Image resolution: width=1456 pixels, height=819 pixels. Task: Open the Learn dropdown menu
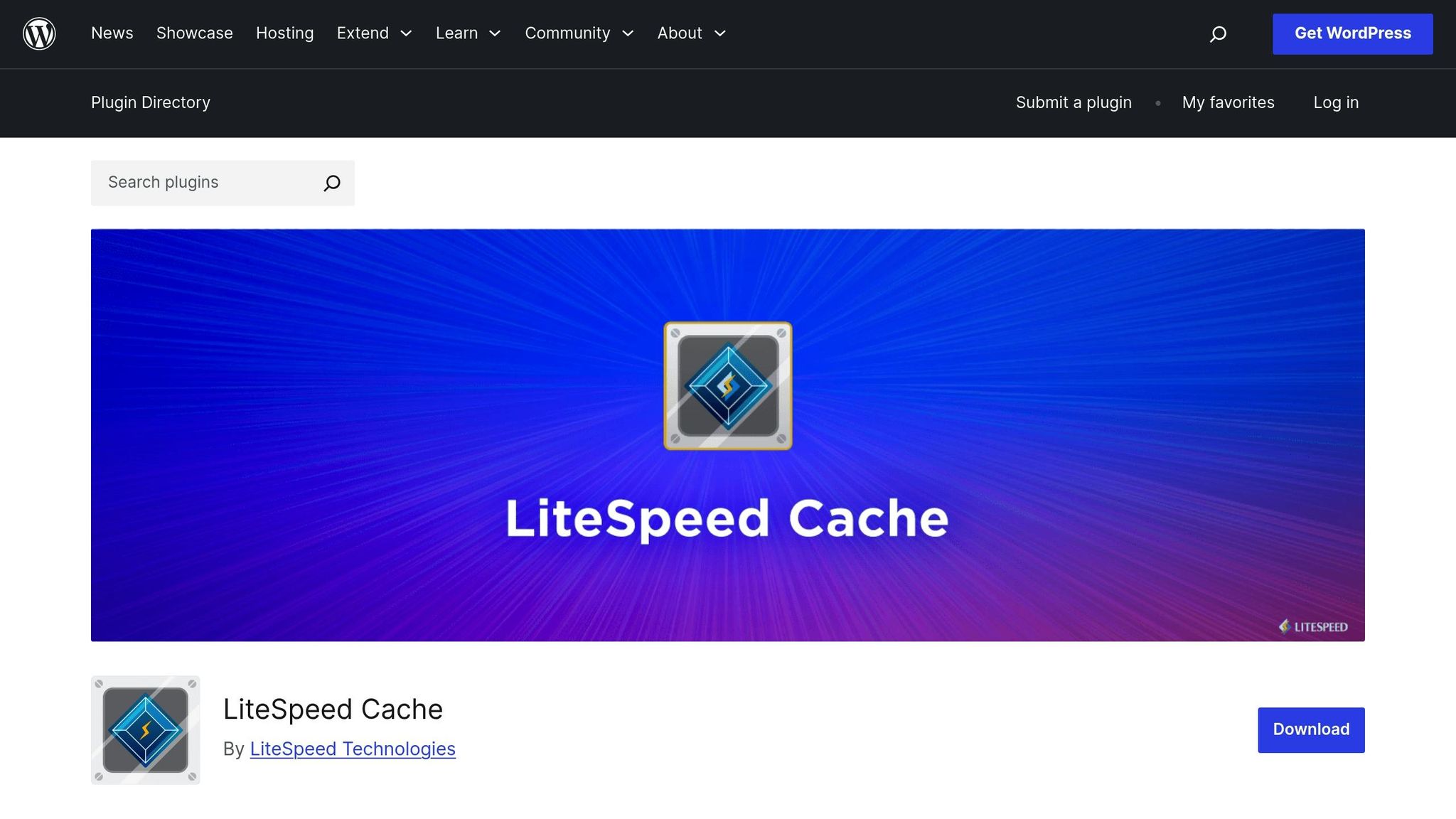pyautogui.click(x=468, y=33)
